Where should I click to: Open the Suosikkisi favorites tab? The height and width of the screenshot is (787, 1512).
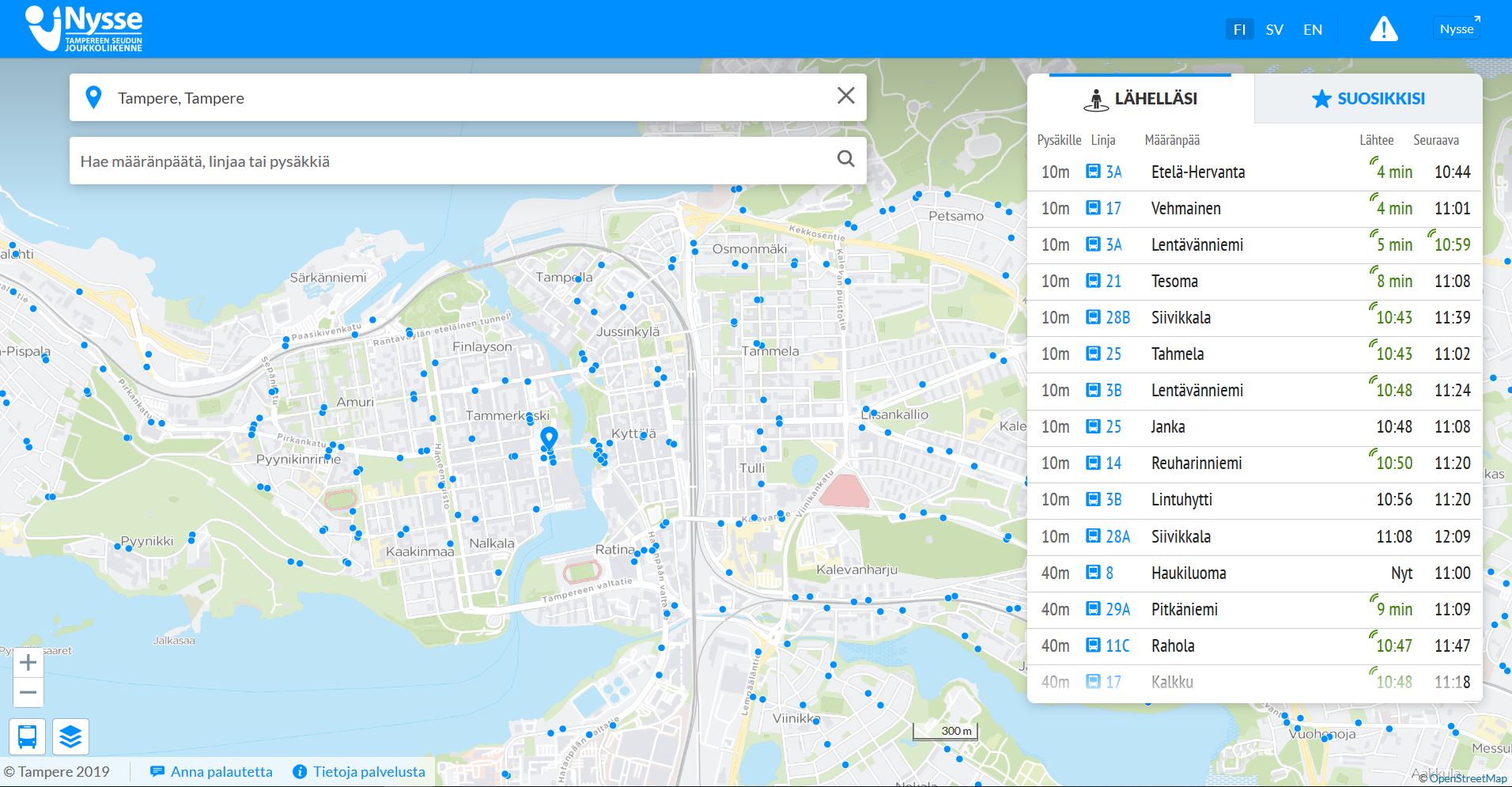1368,99
